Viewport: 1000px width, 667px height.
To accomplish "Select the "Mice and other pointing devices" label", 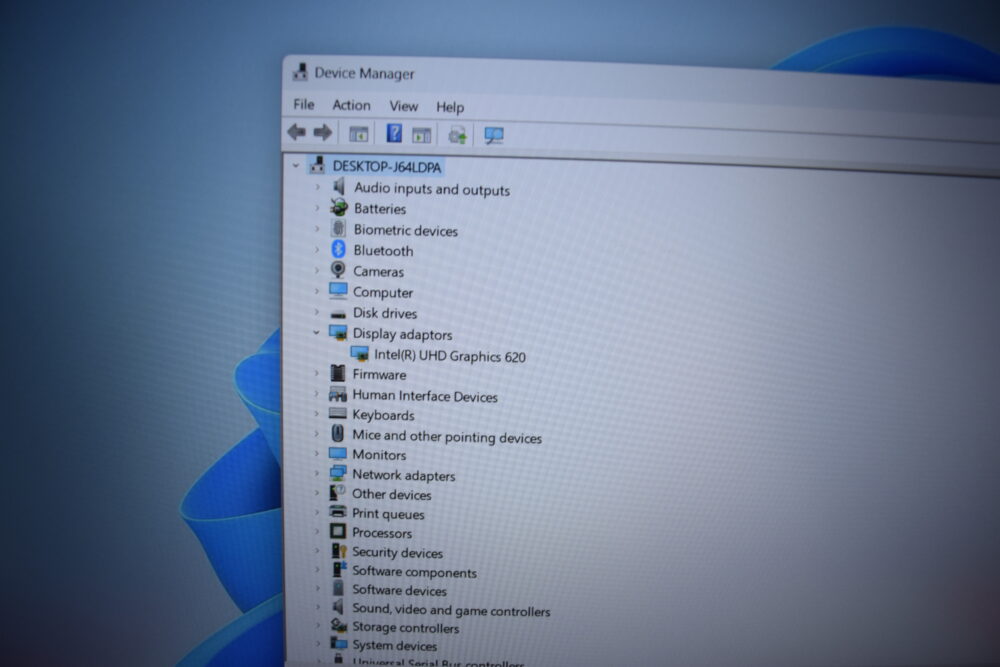I will coord(447,437).
